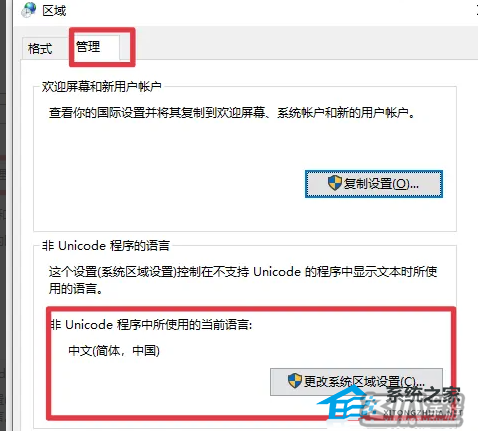Click the shield icon on 更改系统区域设置 button

295,381
